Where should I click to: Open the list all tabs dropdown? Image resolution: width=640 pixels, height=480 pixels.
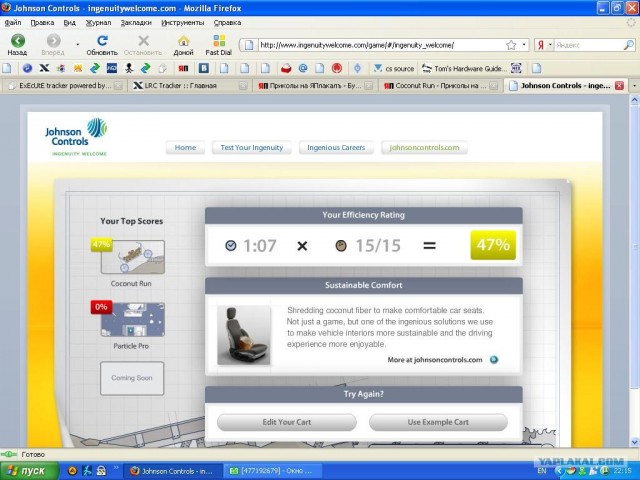click(634, 86)
